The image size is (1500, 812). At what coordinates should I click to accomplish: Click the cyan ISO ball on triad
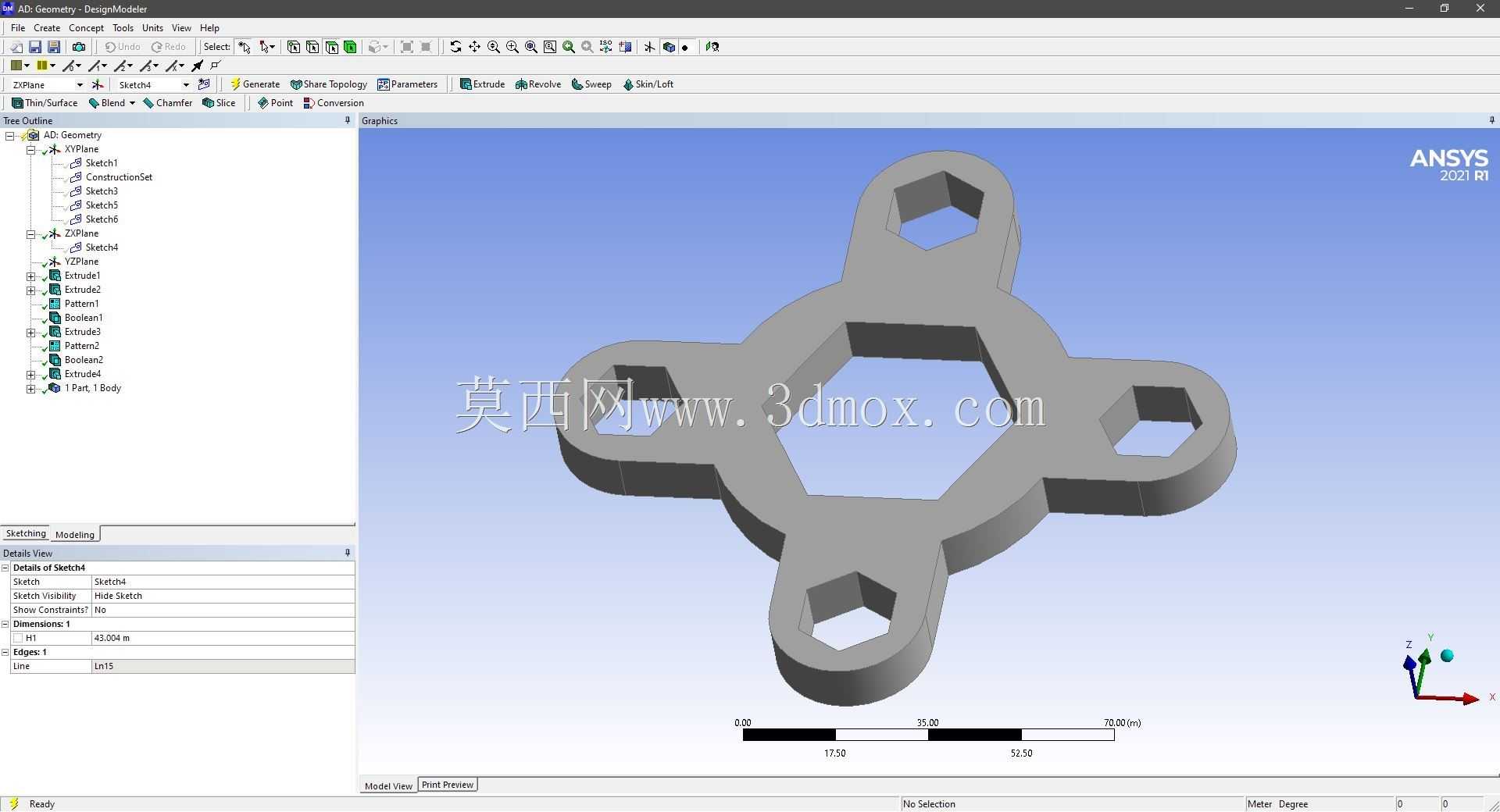pos(1447,656)
